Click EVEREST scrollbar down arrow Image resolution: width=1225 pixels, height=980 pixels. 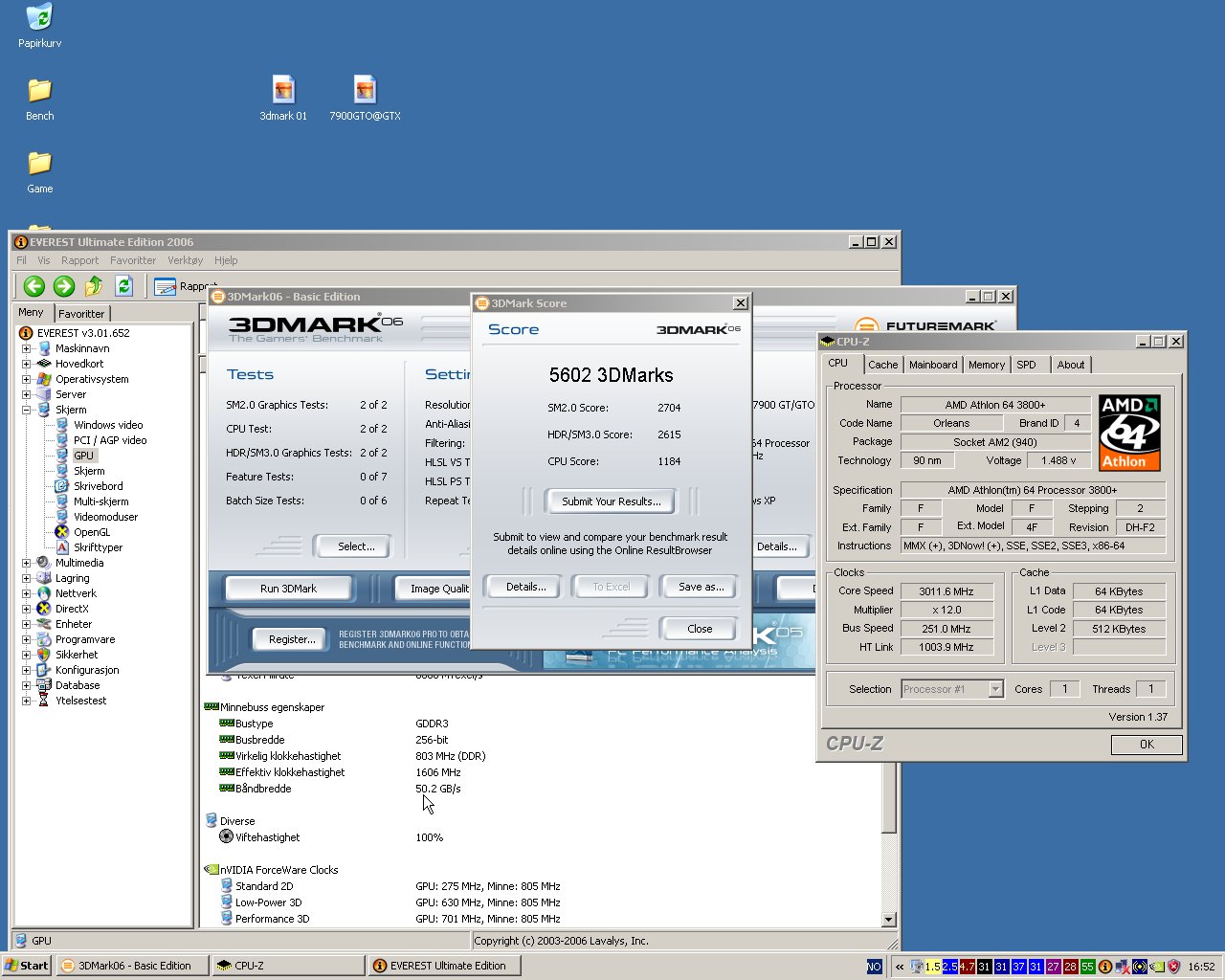tap(888, 920)
